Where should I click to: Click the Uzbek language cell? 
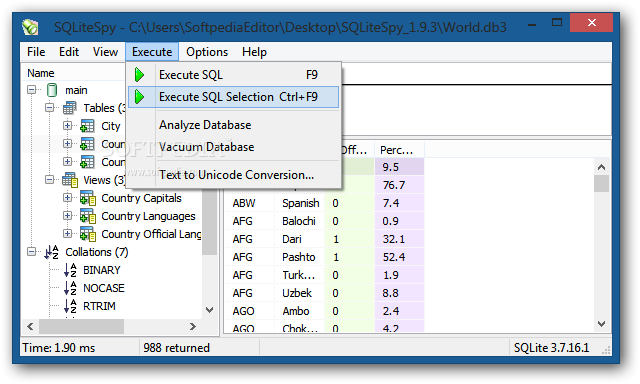(x=300, y=293)
